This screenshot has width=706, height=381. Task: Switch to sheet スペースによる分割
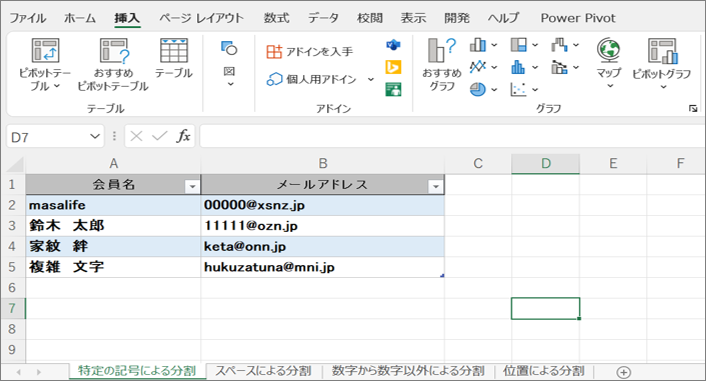263,371
